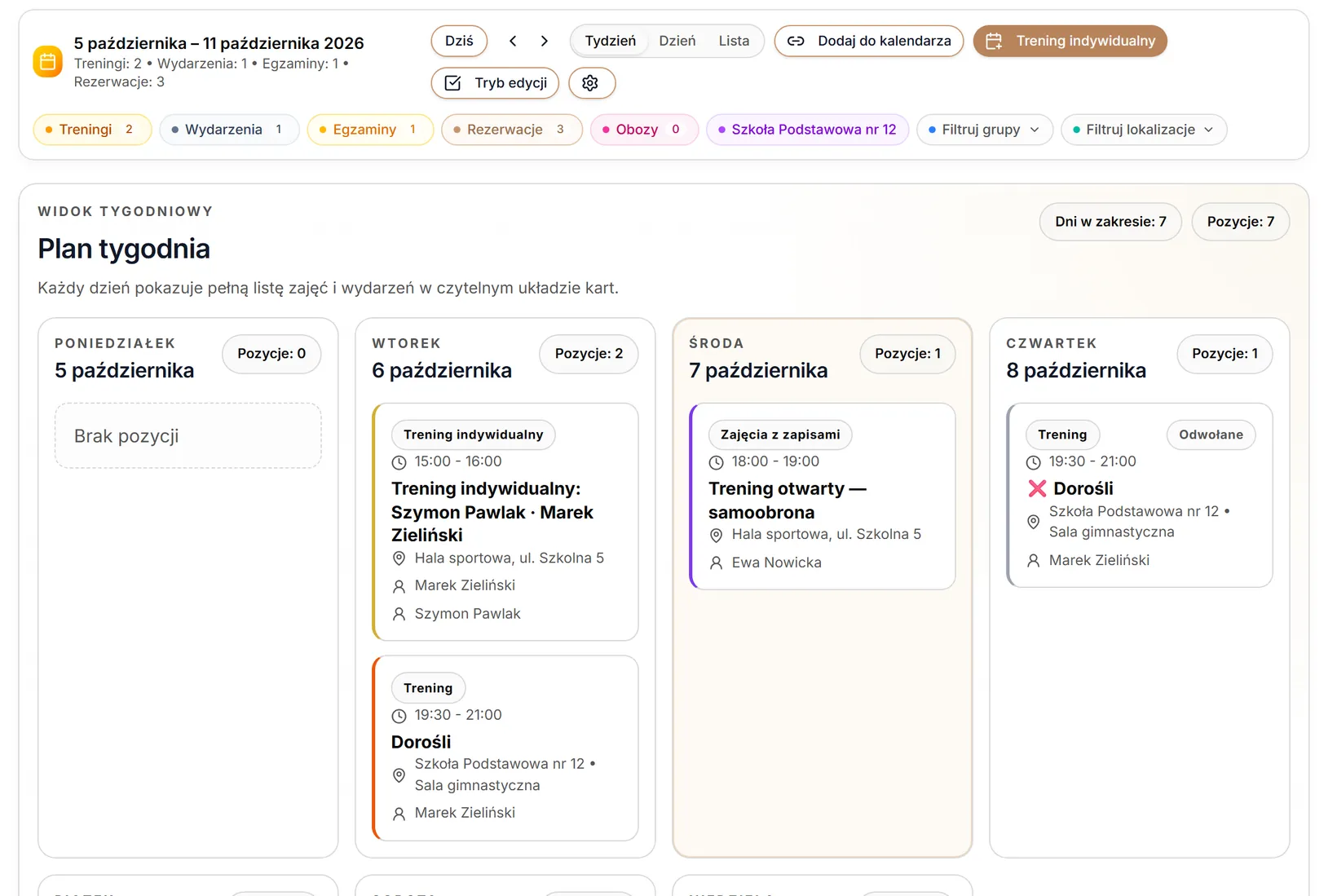The height and width of the screenshot is (896, 1337).
Task: Click clock icon next to 18:00 - 19:00
Action: pyautogui.click(x=716, y=462)
